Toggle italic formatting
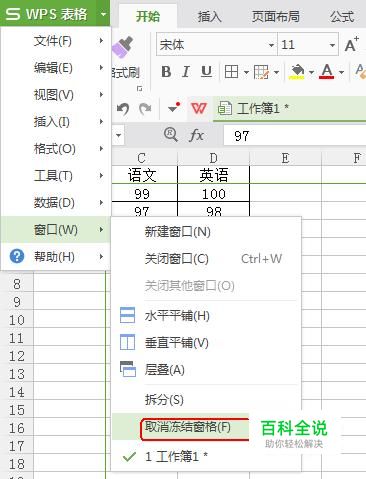366x479 pixels. coord(186,71)
